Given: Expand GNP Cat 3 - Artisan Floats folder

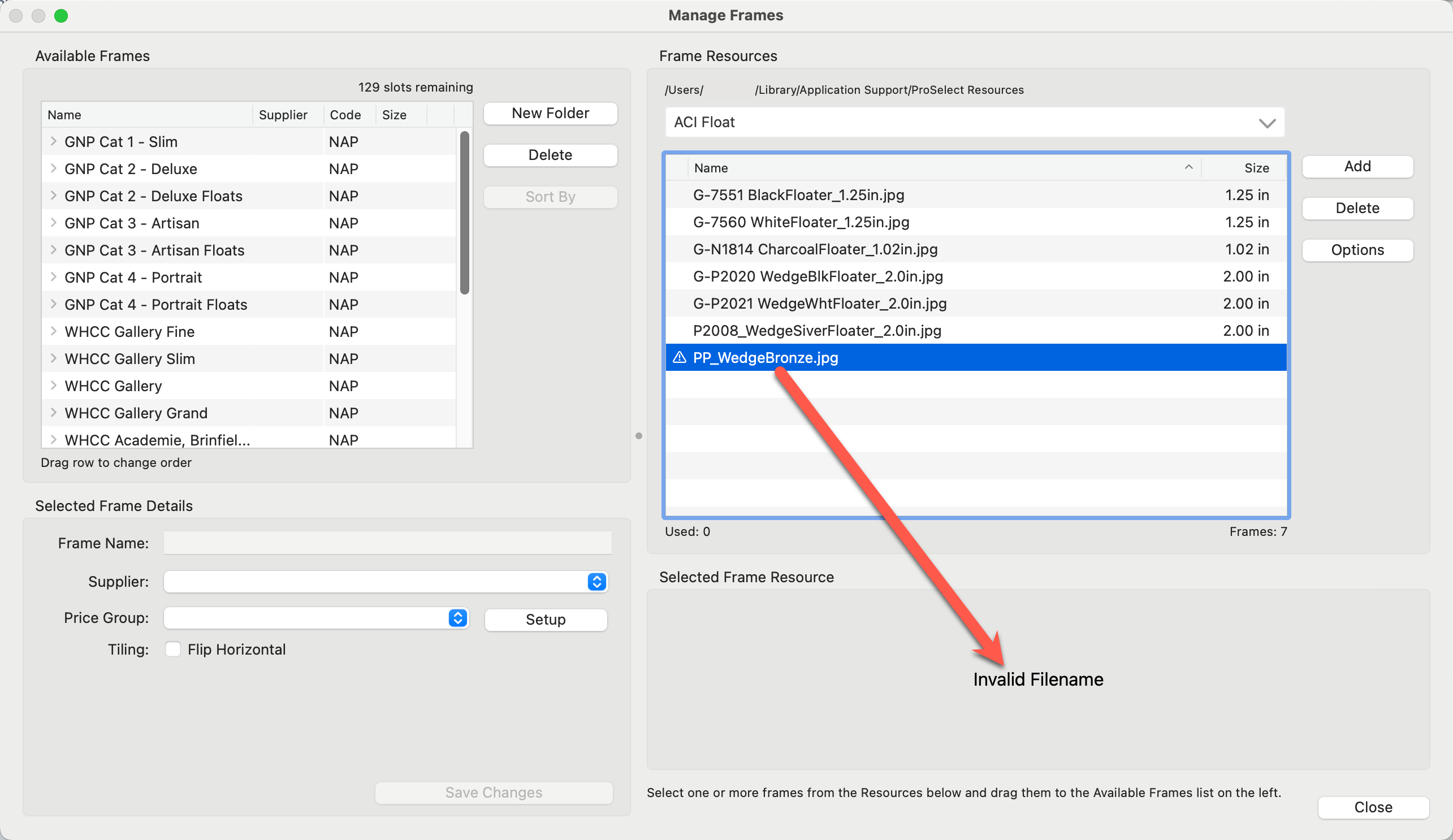Looking at the screenshot, I should (54, 250).
